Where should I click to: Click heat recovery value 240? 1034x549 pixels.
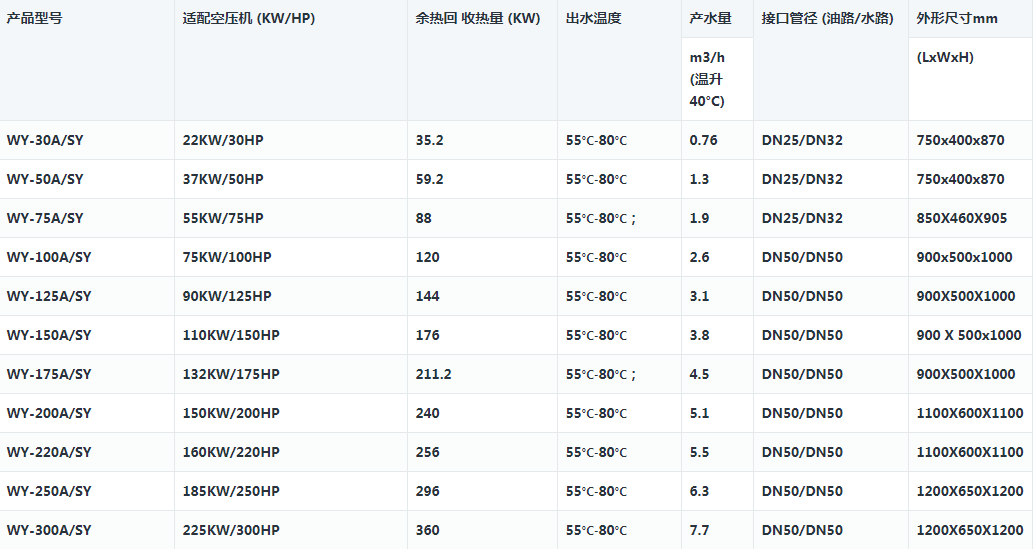(427, 413)
